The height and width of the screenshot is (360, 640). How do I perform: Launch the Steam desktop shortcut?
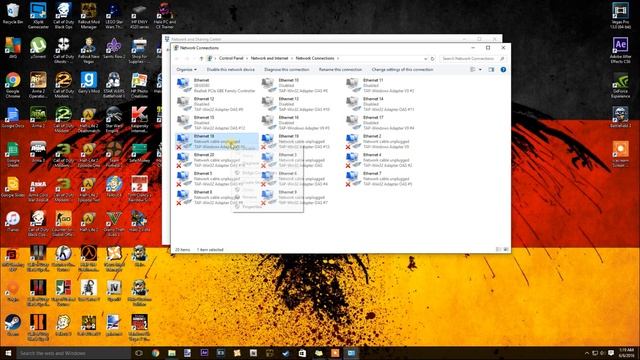click(13, 325)
